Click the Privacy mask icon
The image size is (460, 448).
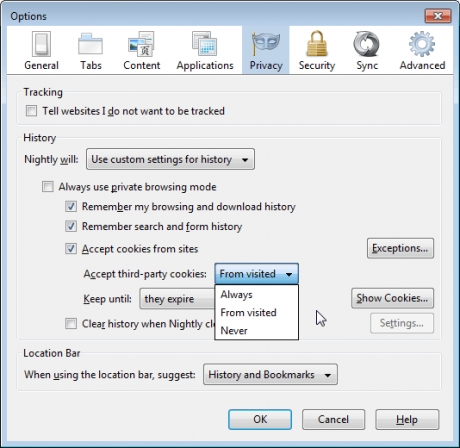pyautogui.click(x=266, y=44)
